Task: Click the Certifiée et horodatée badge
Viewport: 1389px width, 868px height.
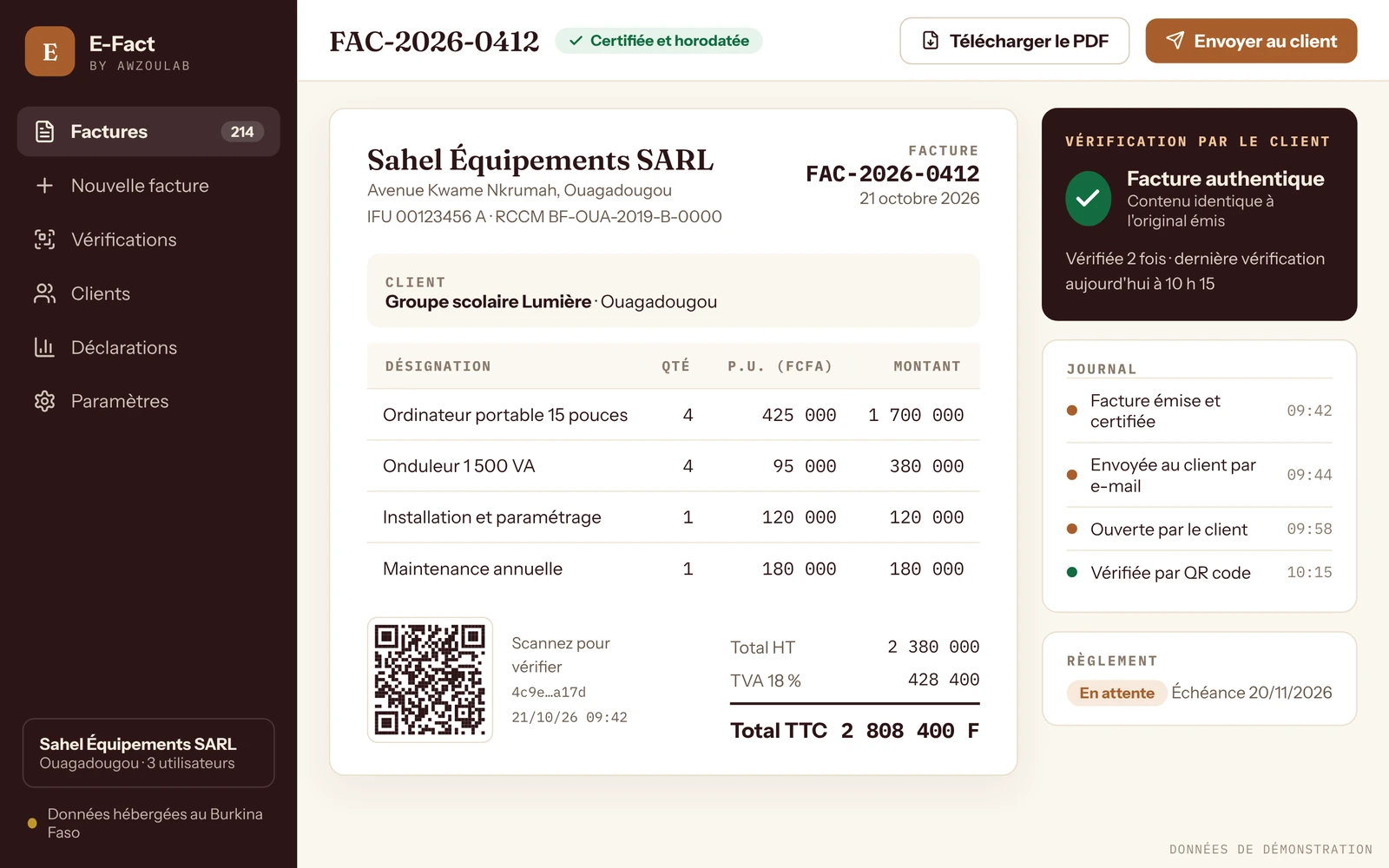Action: (659, 41)
